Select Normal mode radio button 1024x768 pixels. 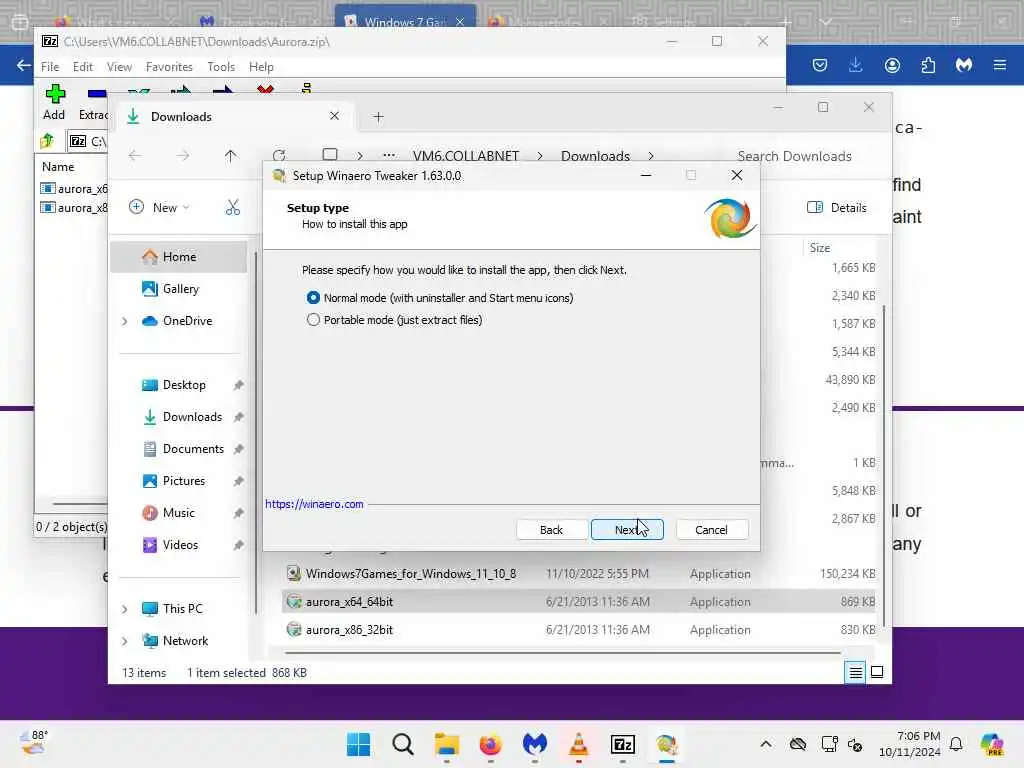pyautogui.click(x=313, y=298)
